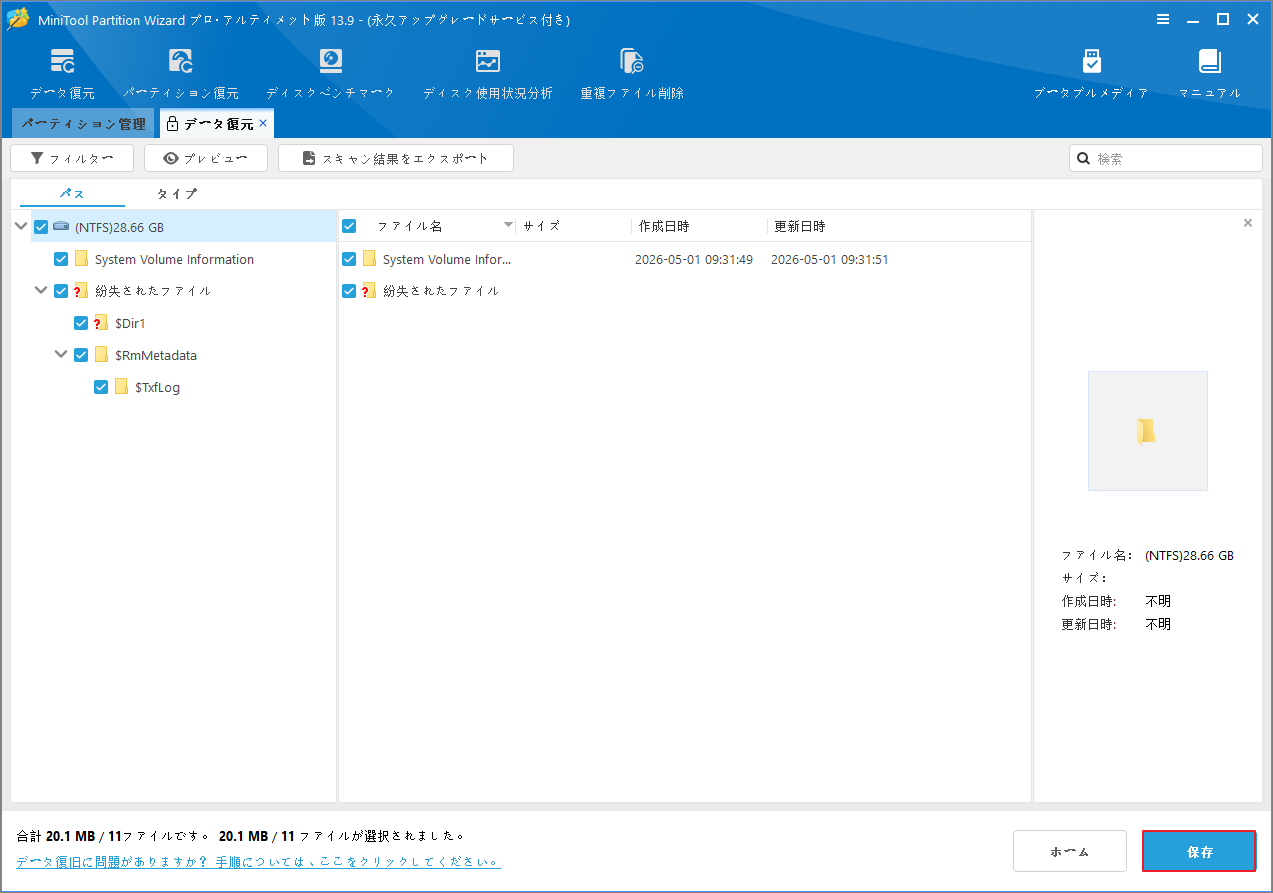Image resolution: width=1273 pixels, height=893 pixels.
Task: Uncheck the $Dir1 checkbox
Action: (81, 323)
